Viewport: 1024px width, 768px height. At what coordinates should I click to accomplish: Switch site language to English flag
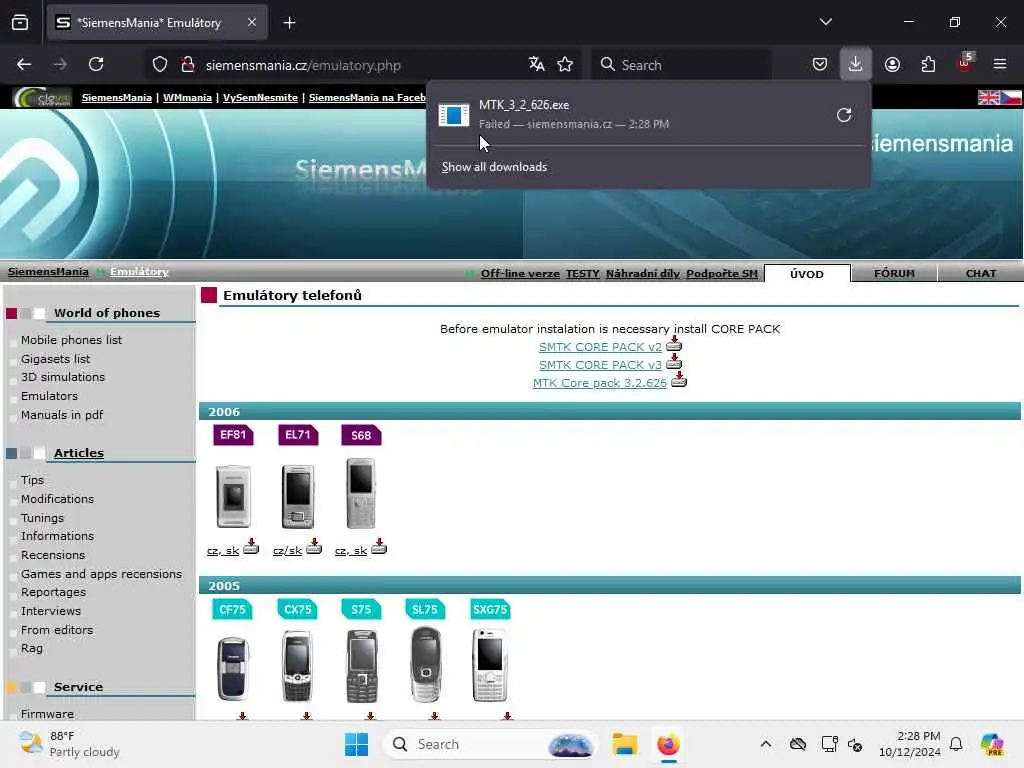coord(989,98)
